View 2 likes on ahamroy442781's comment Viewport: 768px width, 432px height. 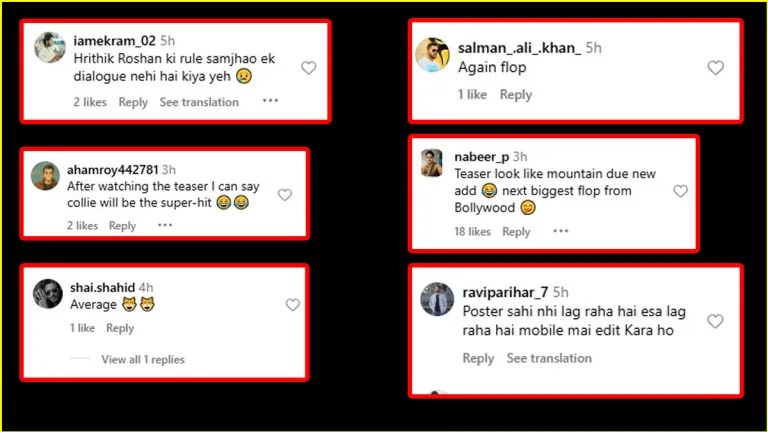(x=83, y=226)
